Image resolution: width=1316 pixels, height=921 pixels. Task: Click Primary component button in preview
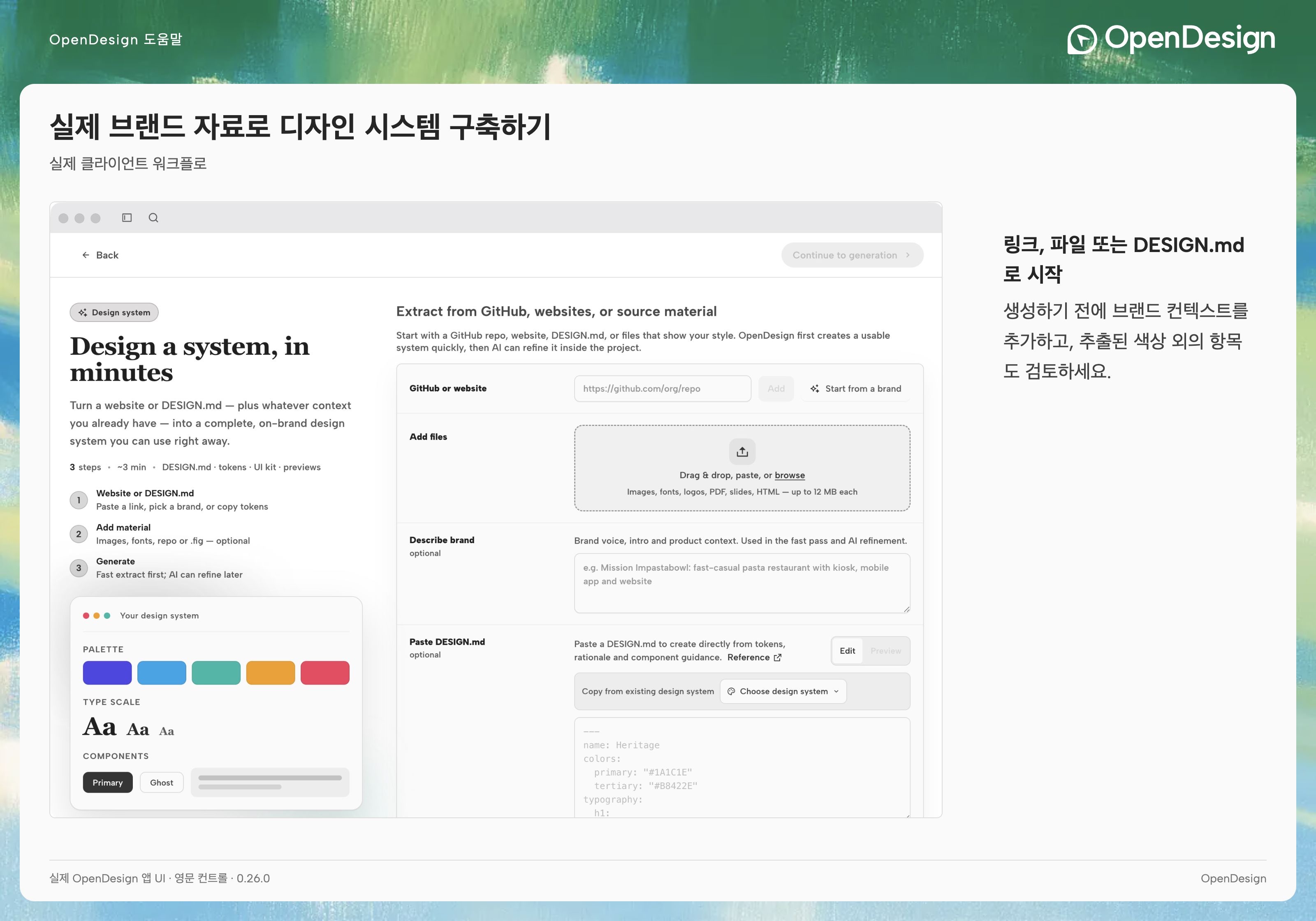point(108,782)
